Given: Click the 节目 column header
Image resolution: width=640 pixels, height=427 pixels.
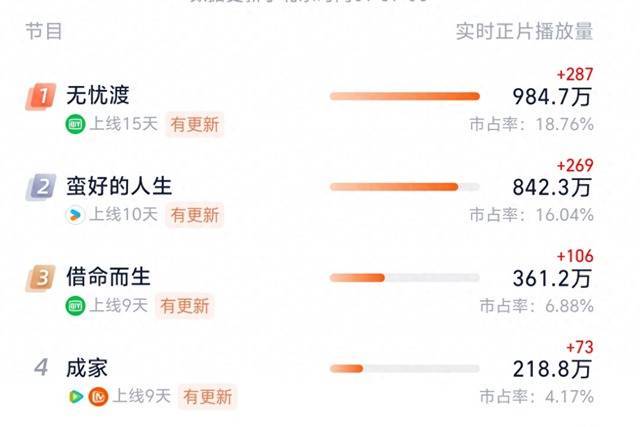Looking at the screenshot, I should point(44,31).
